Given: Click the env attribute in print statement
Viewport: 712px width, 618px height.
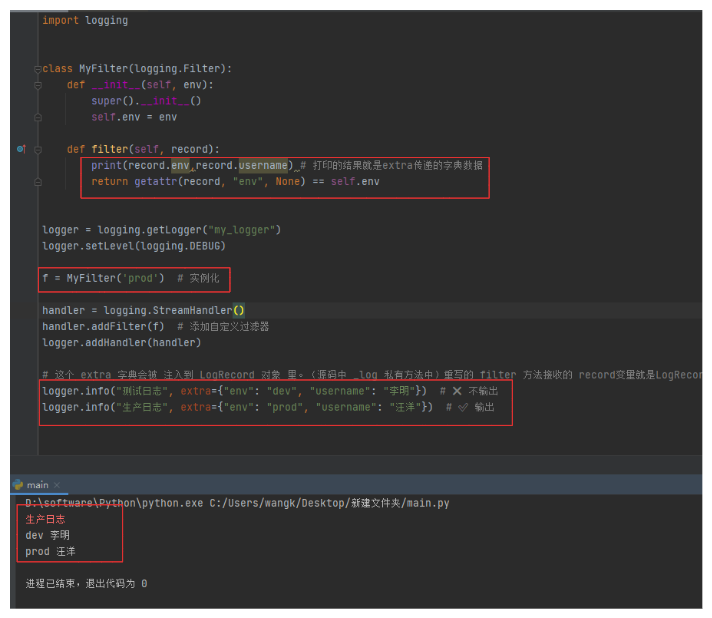Looking at the screenshot, I should coord(180,165).
